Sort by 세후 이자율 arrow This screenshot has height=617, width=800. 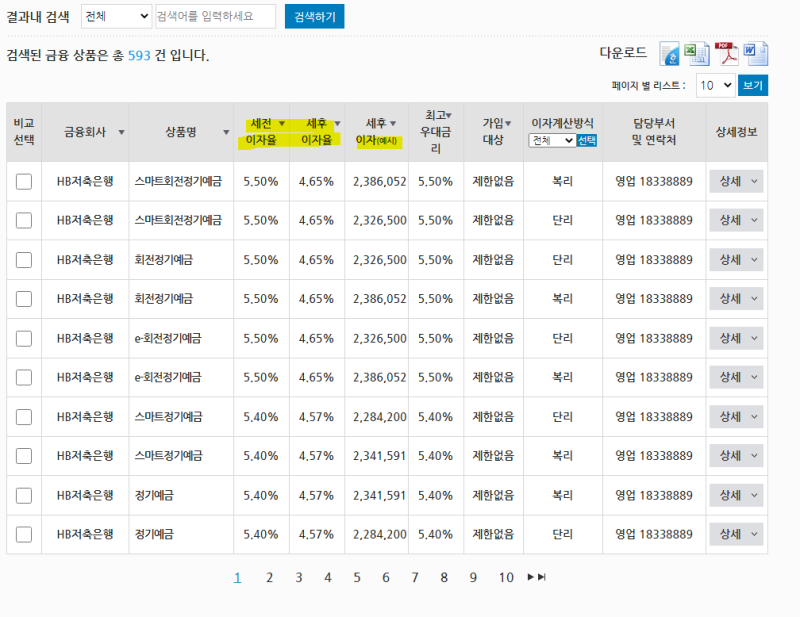(x=337, y=124)
